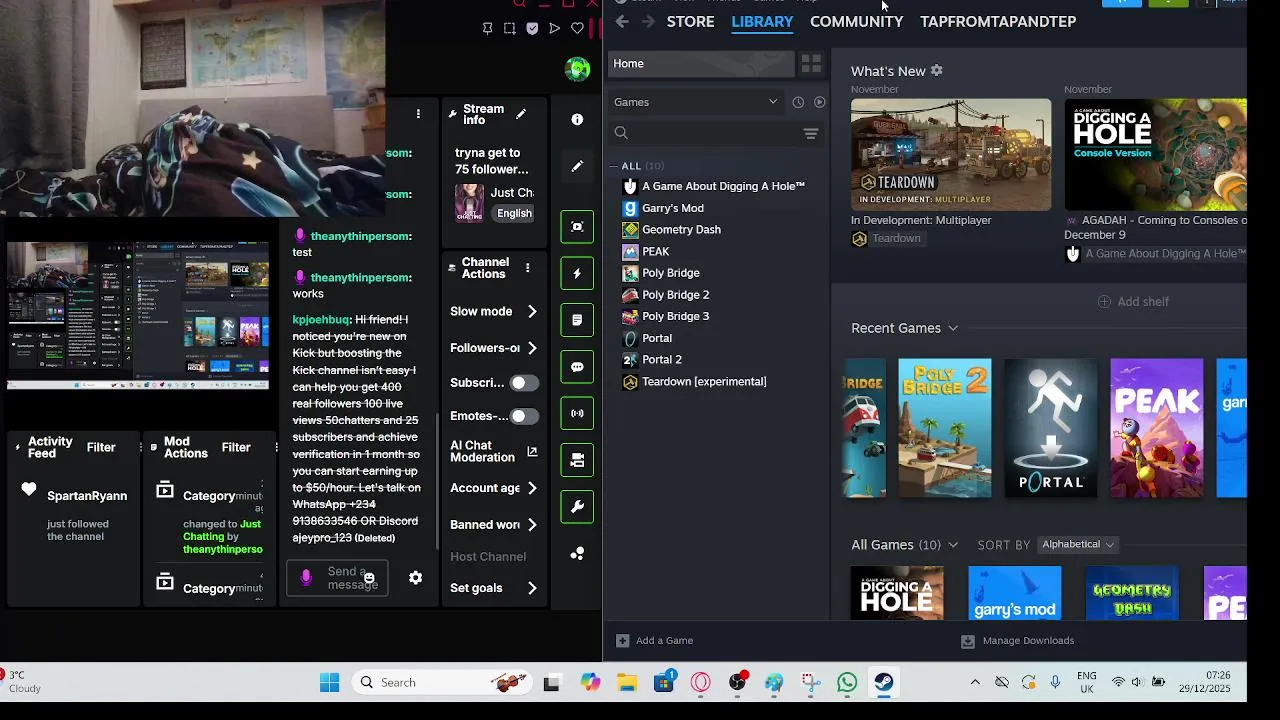Screen dimensions: 1280x720
Task: Open the Games filter dropdown in Steam
Action: point(696,102)
